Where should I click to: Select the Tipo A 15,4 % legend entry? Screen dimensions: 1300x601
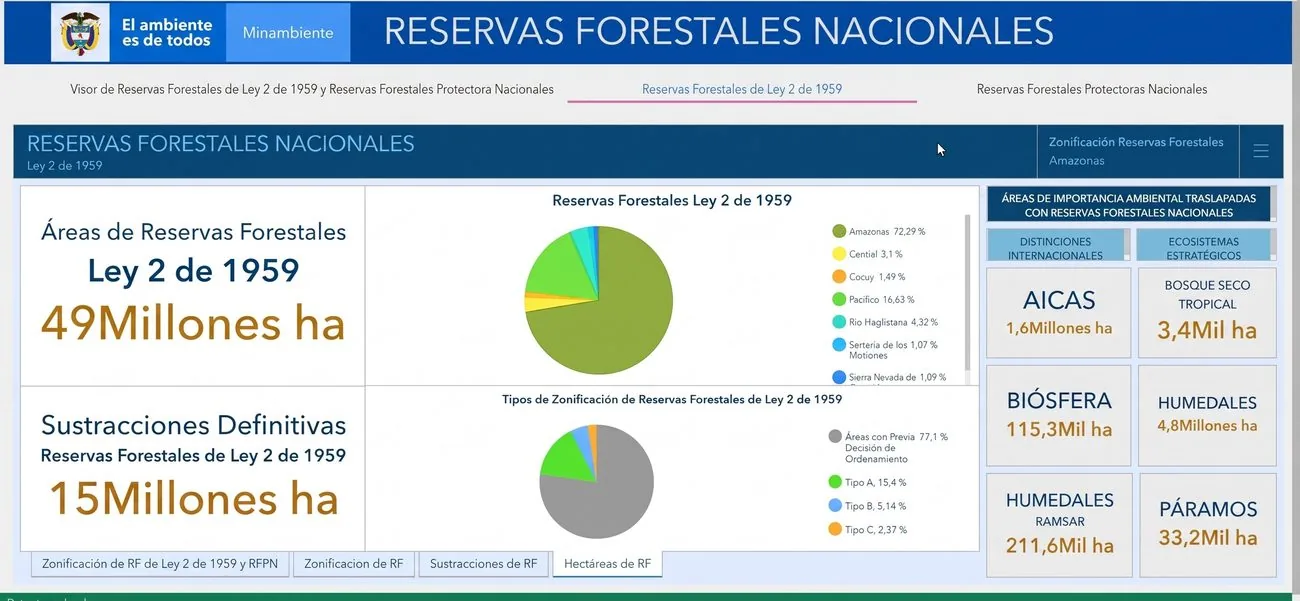point(867,482)
